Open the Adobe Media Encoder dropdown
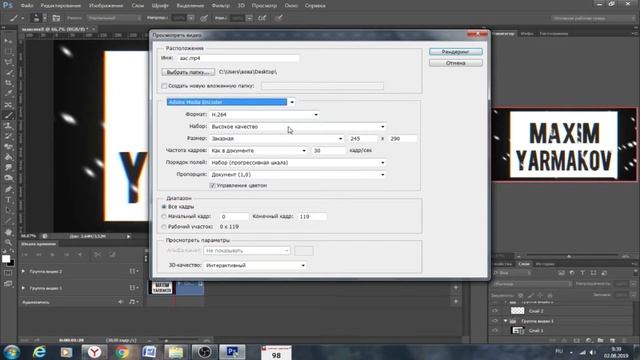 click(231, 102)
